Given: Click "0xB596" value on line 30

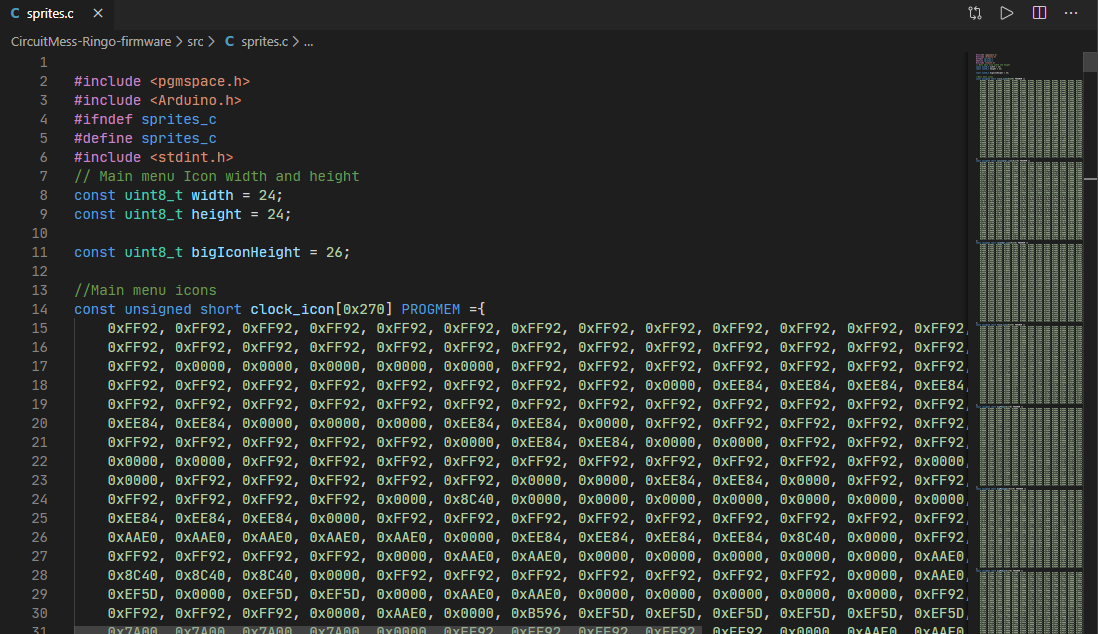Looking at the screenshot, I should [x=536, y=614].
